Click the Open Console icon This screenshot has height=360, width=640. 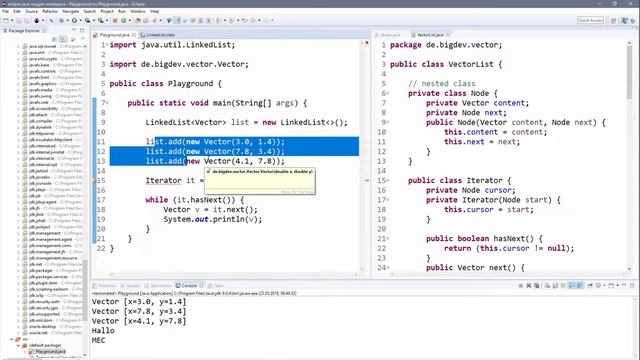coord(611,285)
